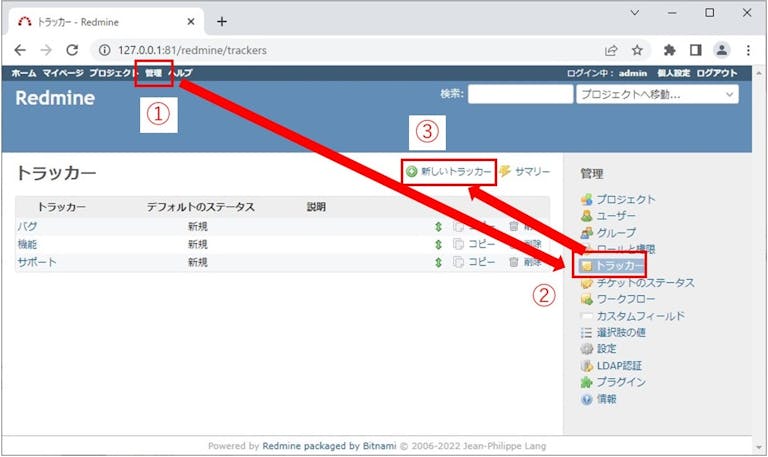This screenshot has width=768, height=457.
Task: Copy the 機能 tracker
Action: 474,244
